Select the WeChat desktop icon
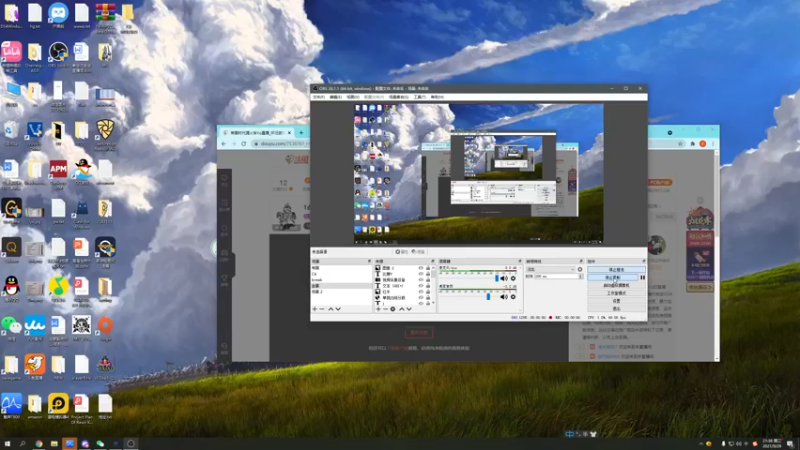 [x=11, y=325]
